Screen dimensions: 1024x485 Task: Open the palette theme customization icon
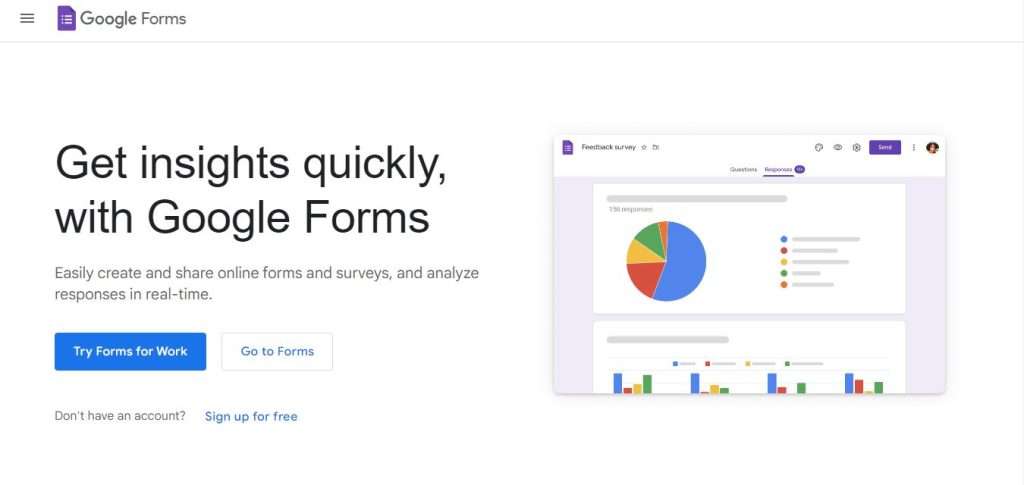click(x=818, y=148)
